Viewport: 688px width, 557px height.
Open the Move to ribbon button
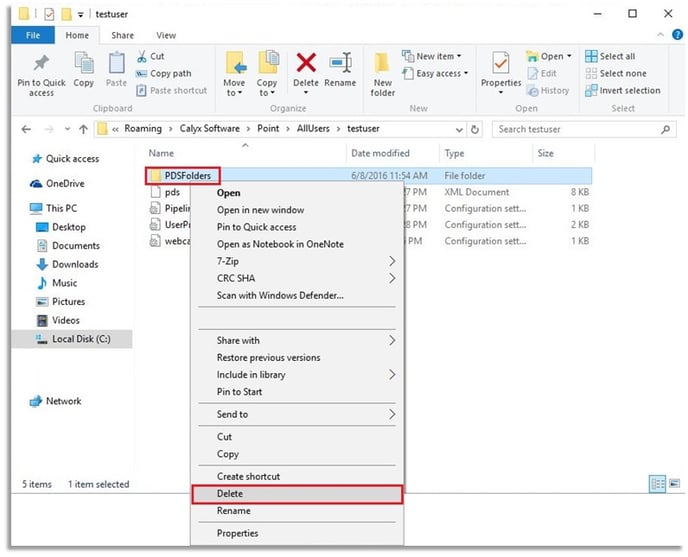234,74
